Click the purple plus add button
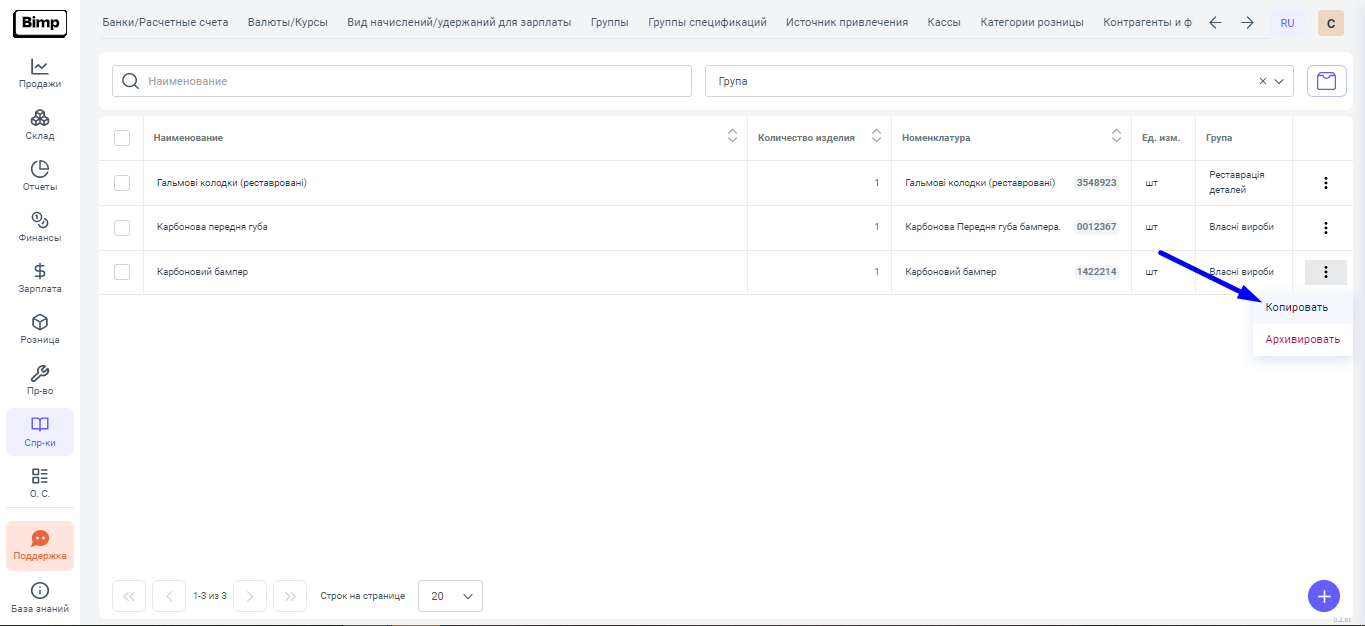 (1323, 596)
